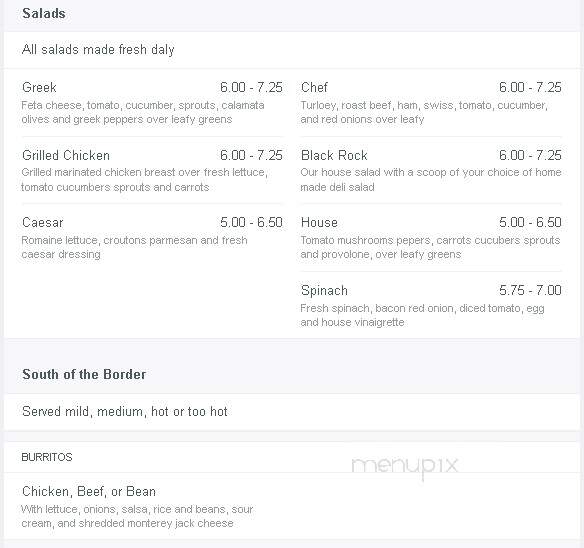Click the Spinach salad name
Viewport: 584px width, 548px height.
(x=324, y=291)
